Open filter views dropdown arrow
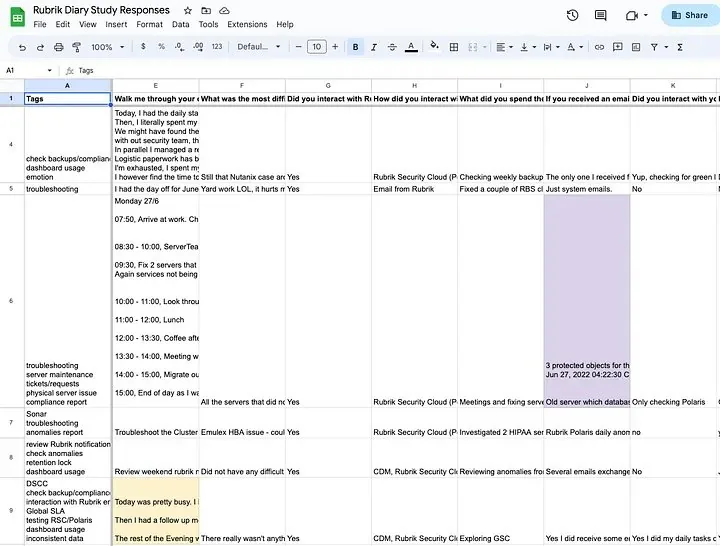 click(666, 47)
